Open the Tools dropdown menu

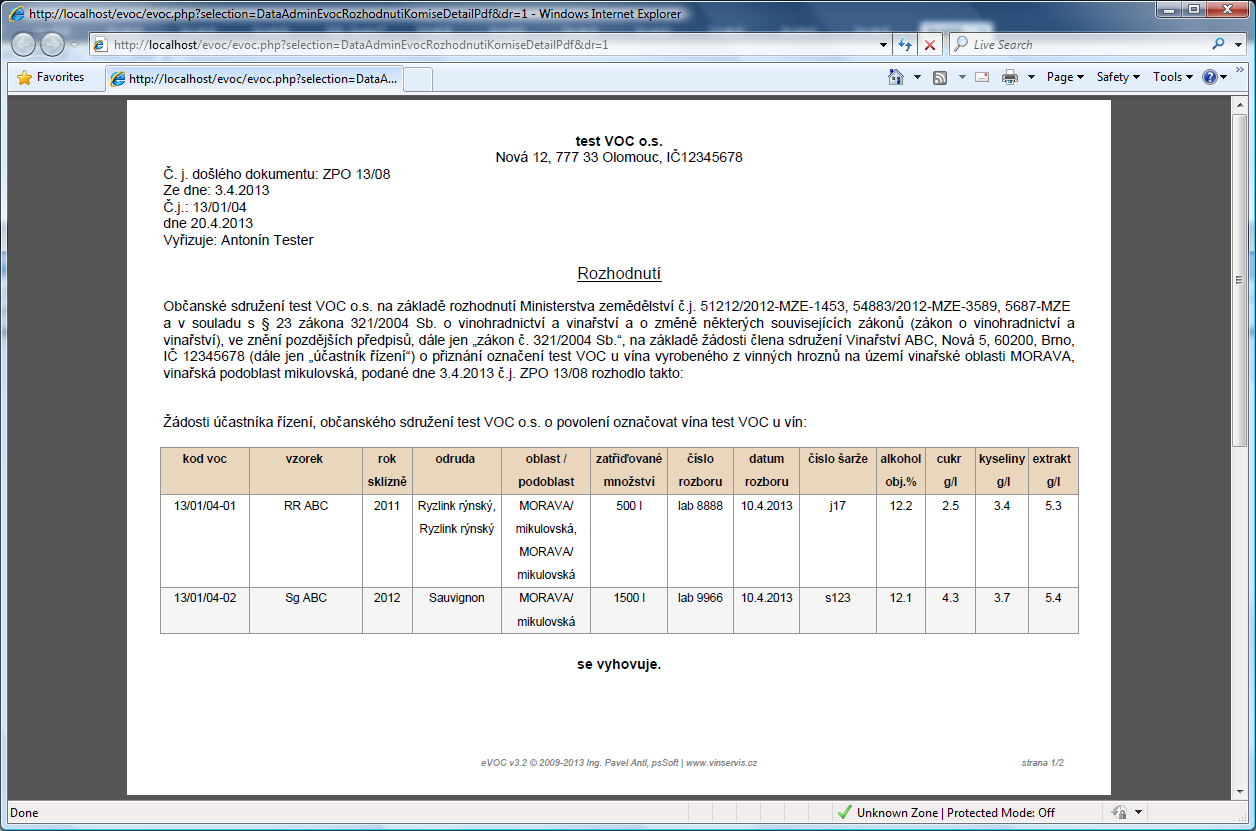point(1172,77)
